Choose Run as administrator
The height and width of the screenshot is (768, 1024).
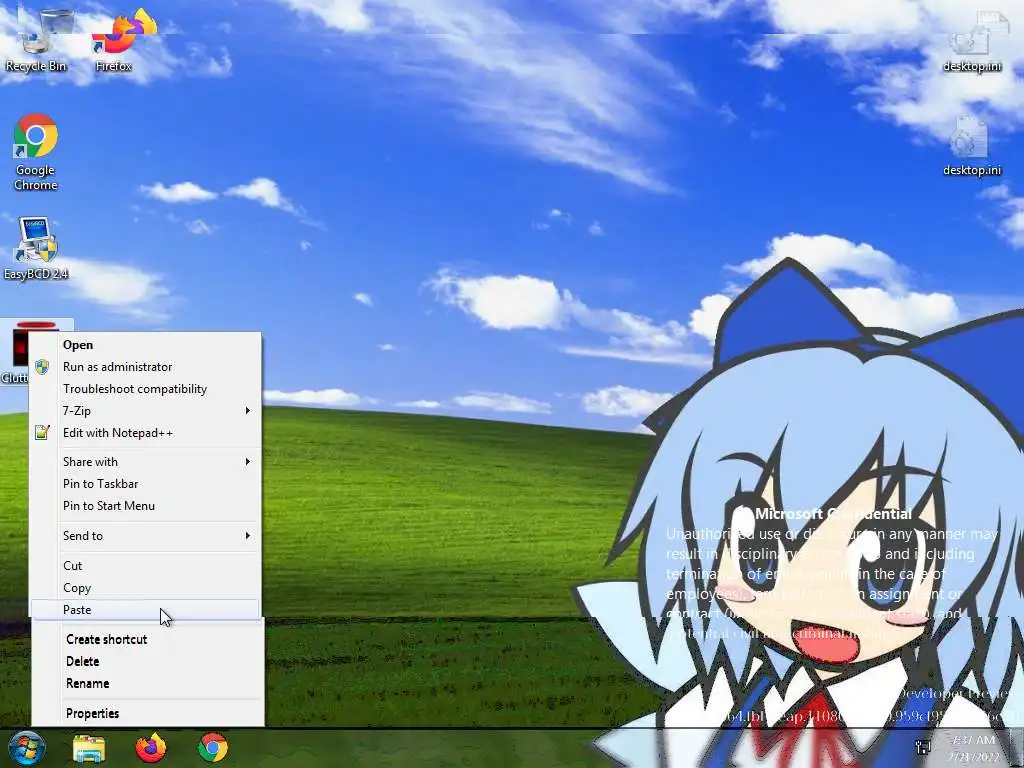[x=145, y=366]
